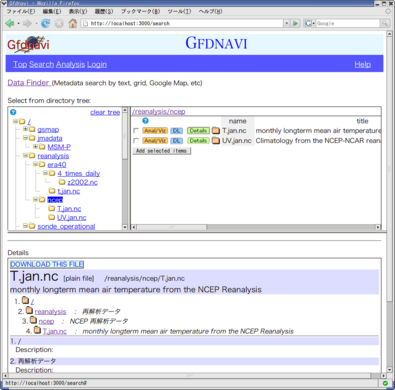Image resolution: width=395 pixels, height=390 pixels.
Task: Expand the gsmap folder node
Action: [x=25, y=129]
